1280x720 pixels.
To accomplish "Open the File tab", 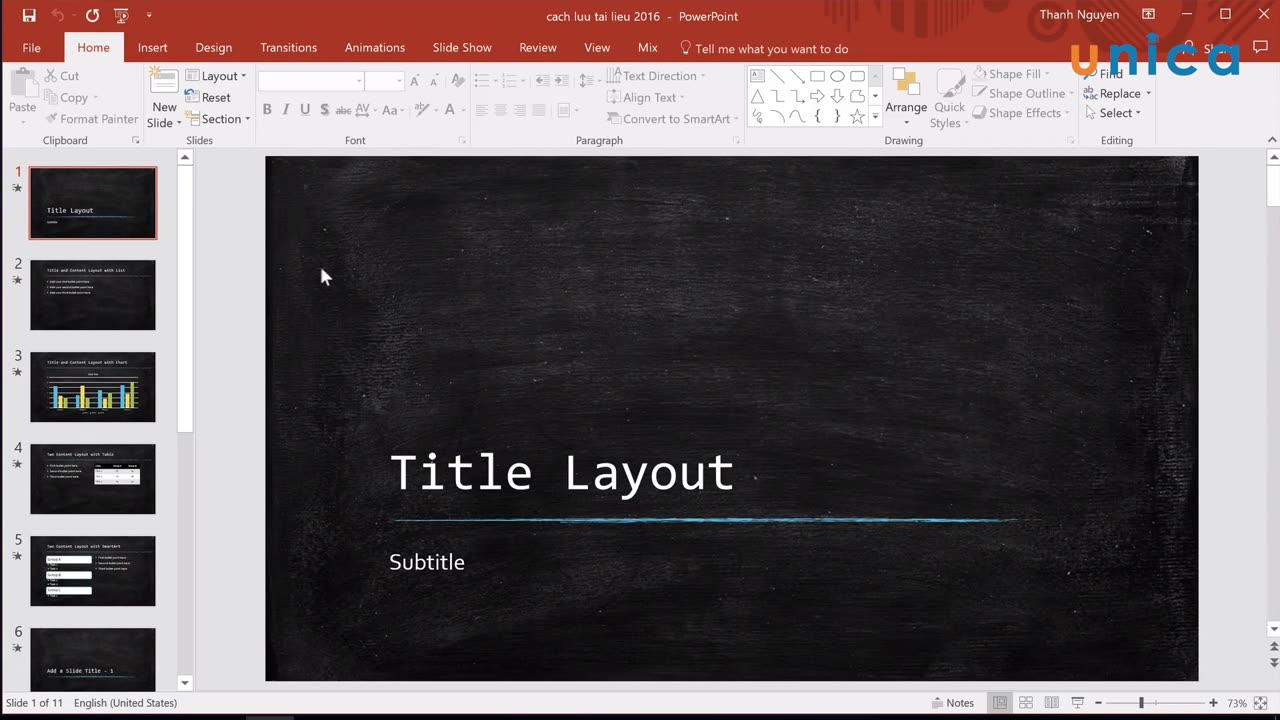I will click(x=32, y=48).
